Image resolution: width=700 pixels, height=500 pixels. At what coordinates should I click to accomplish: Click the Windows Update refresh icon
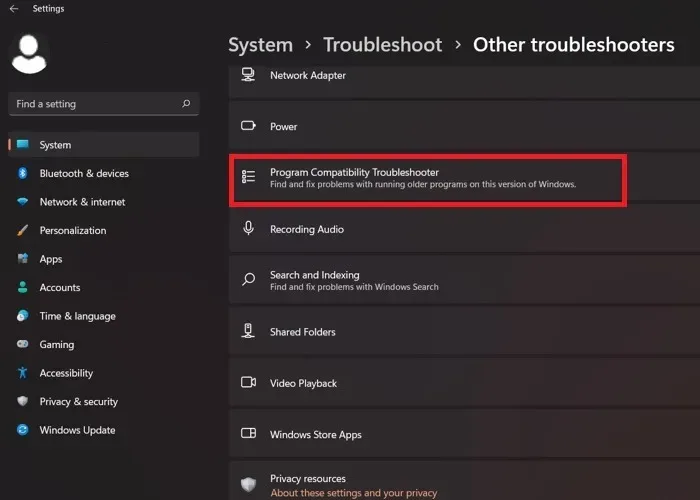(x=22, y=429)
